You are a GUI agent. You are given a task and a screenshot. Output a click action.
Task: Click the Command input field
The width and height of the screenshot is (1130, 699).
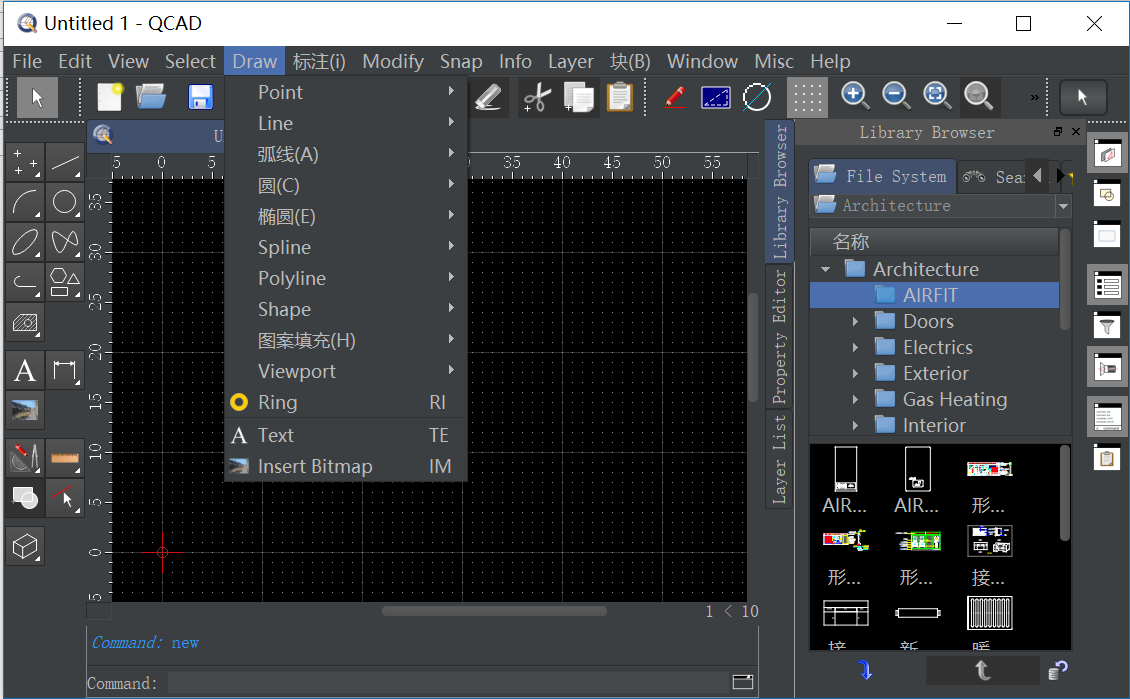[x=450, y=683]
